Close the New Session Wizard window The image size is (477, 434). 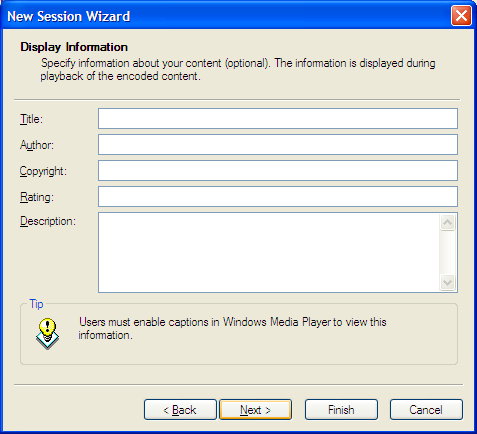(x=461, y=16)
